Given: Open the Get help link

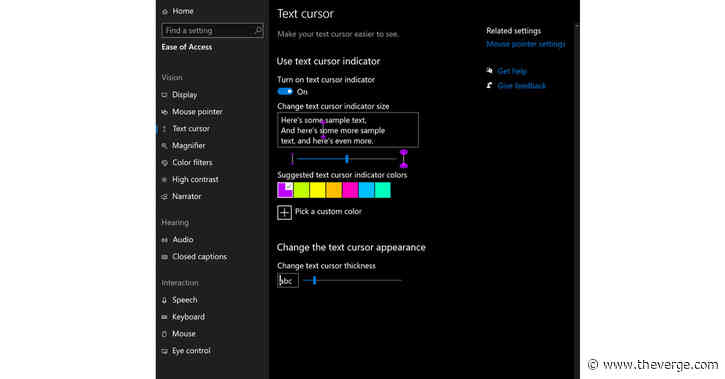Looking at the screenshot, I should coord(512,71).
